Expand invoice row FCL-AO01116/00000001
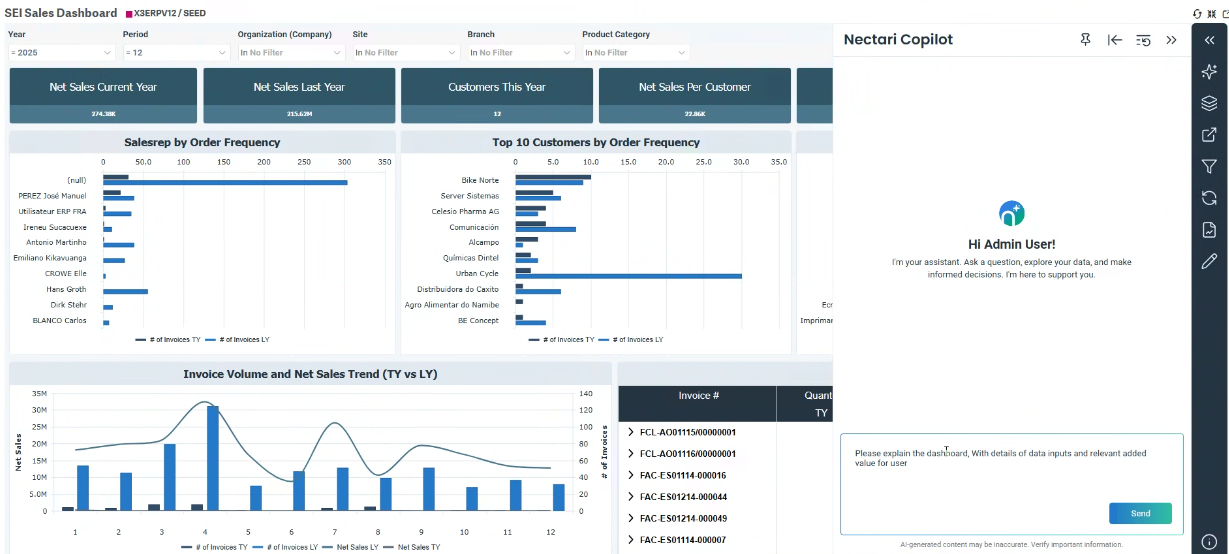The image size is (1229, 554). point(631,454)
